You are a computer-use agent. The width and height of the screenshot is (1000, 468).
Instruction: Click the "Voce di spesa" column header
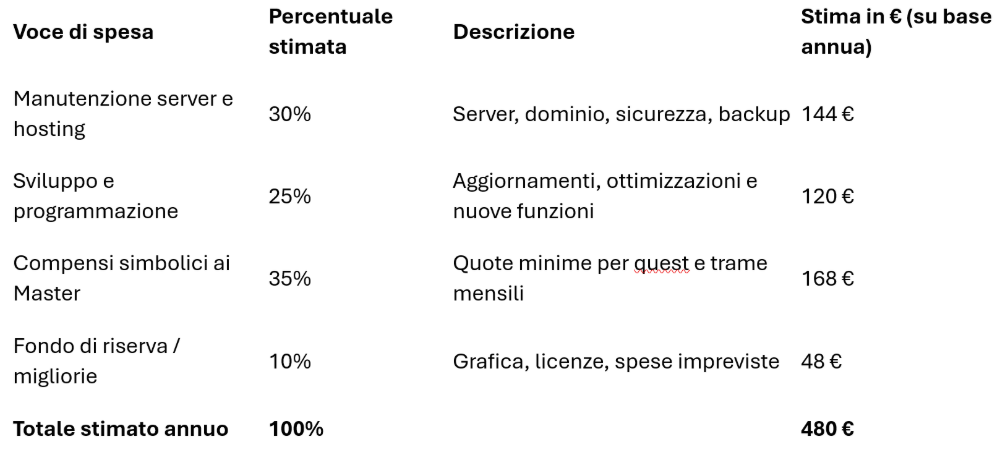pos(83,32)
